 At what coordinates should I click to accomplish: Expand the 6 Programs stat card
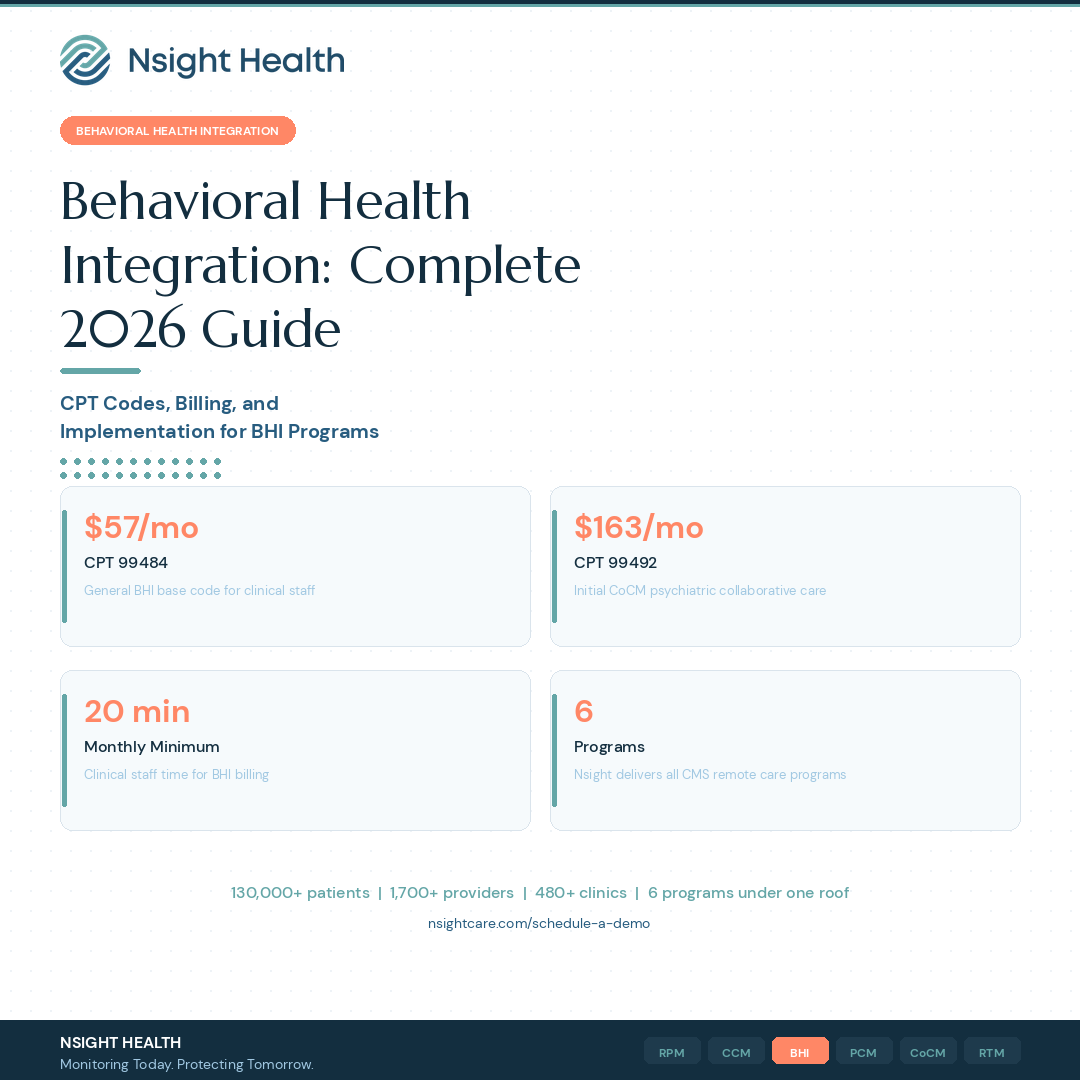point(785,750)
